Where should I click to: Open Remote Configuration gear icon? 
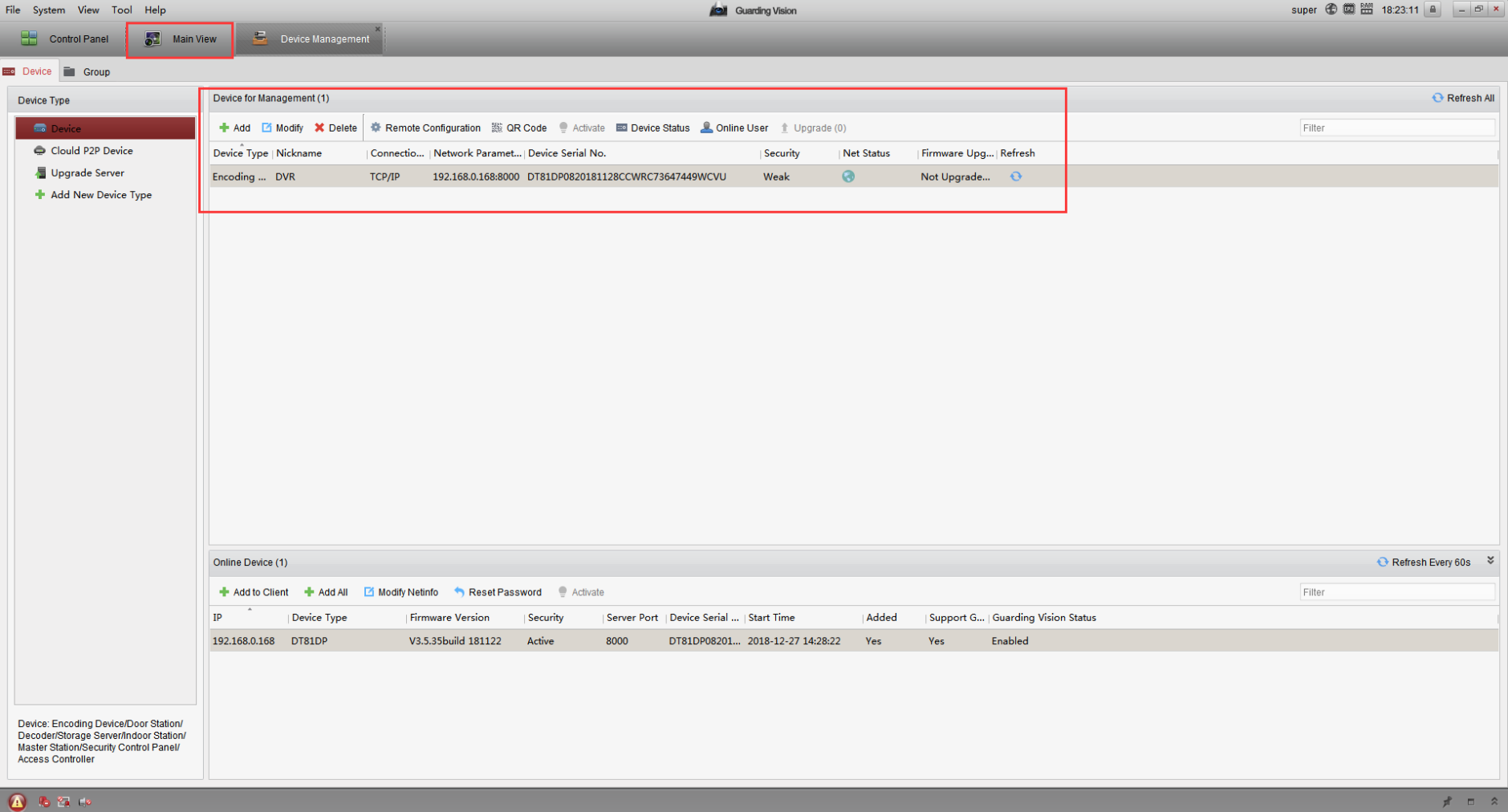pyautogui.click(x=376, y=128)
